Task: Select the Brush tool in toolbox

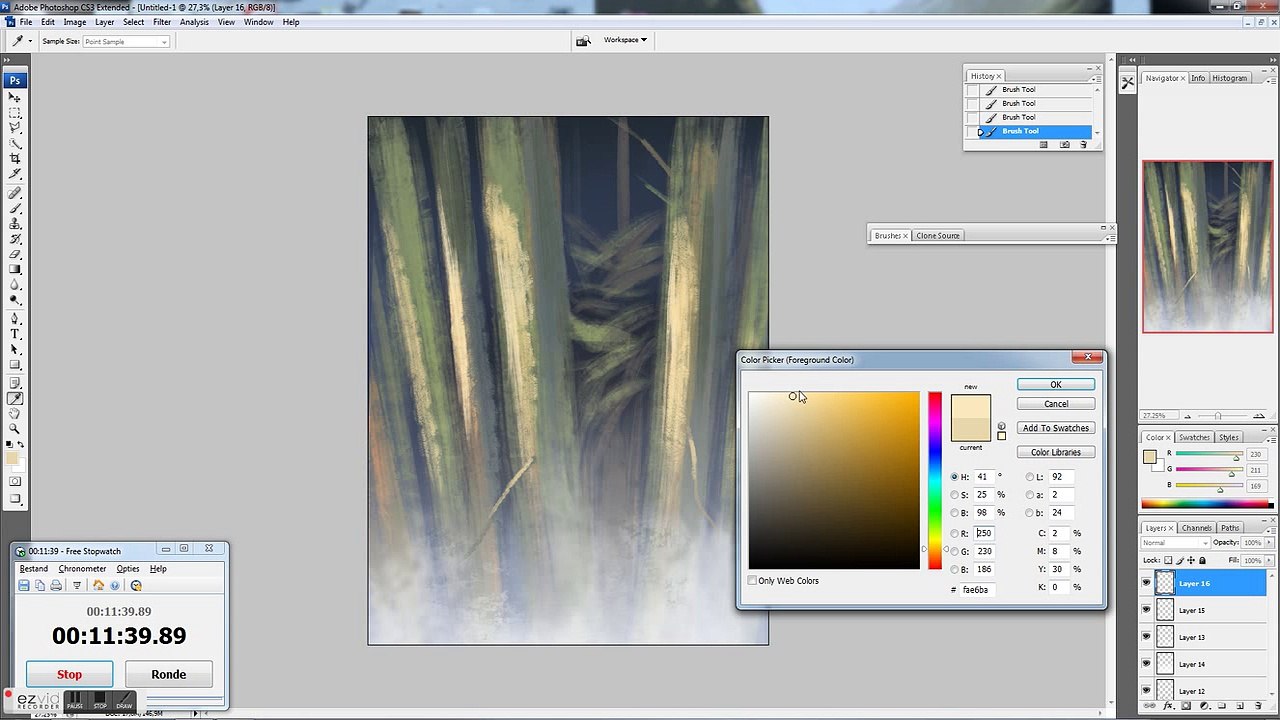Action: [15, 208]
